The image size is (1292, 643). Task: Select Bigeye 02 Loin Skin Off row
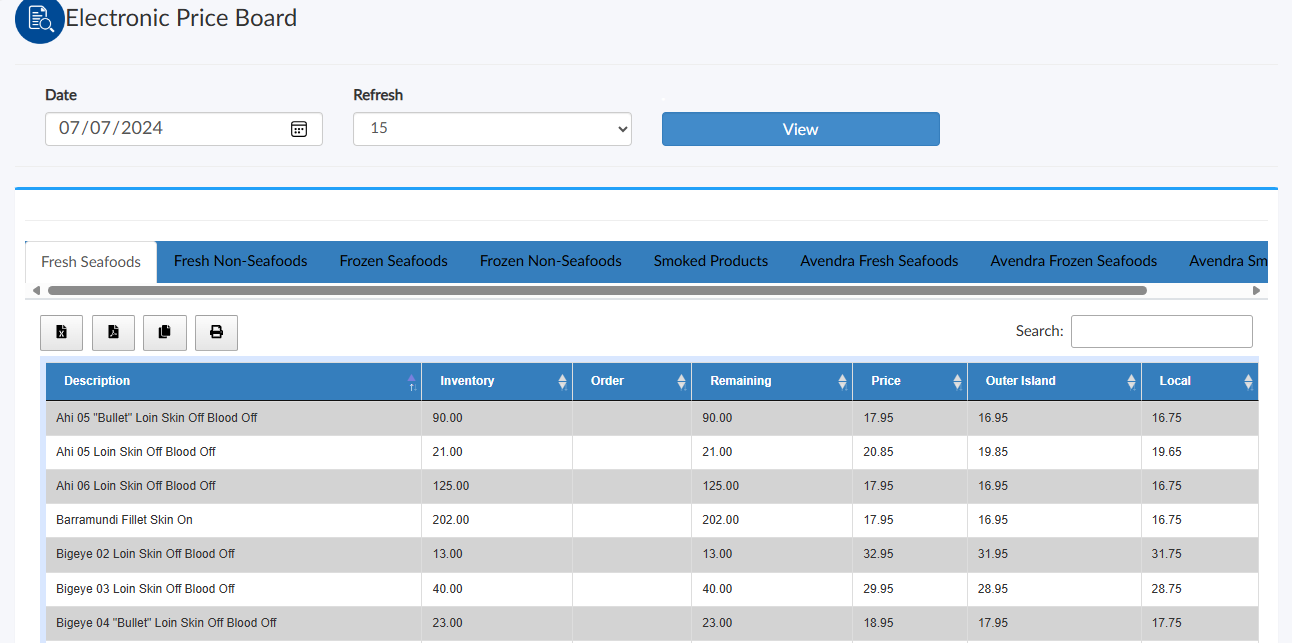(x=652, y=554)
